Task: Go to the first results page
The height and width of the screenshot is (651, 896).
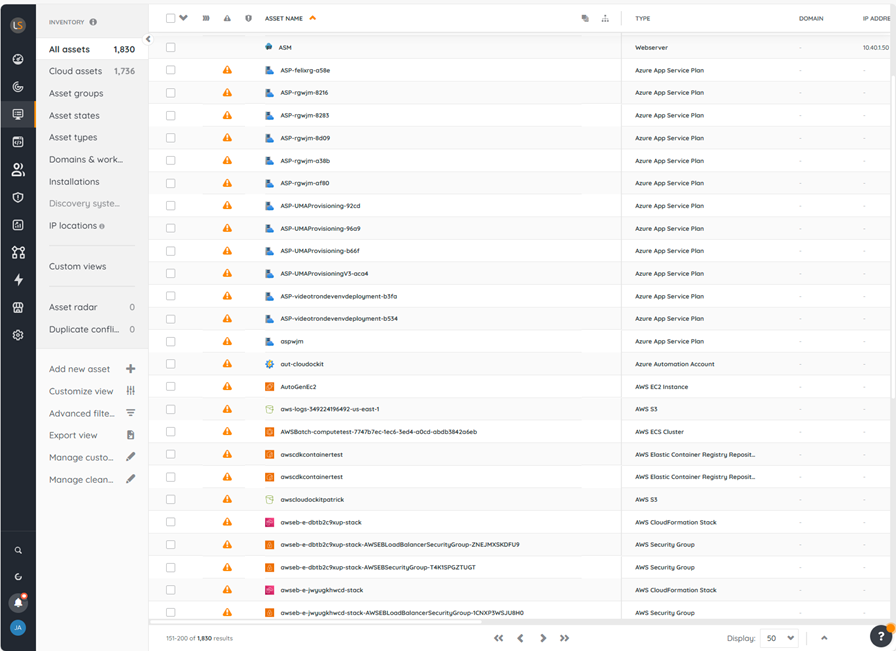Action: [x=498, y=638]
